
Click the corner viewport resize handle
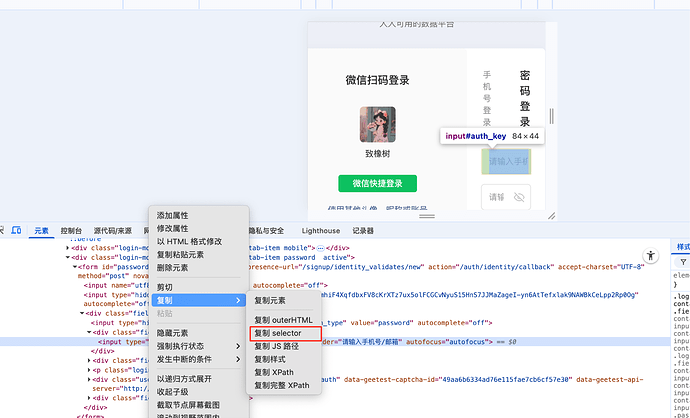[x=551, y=216]
